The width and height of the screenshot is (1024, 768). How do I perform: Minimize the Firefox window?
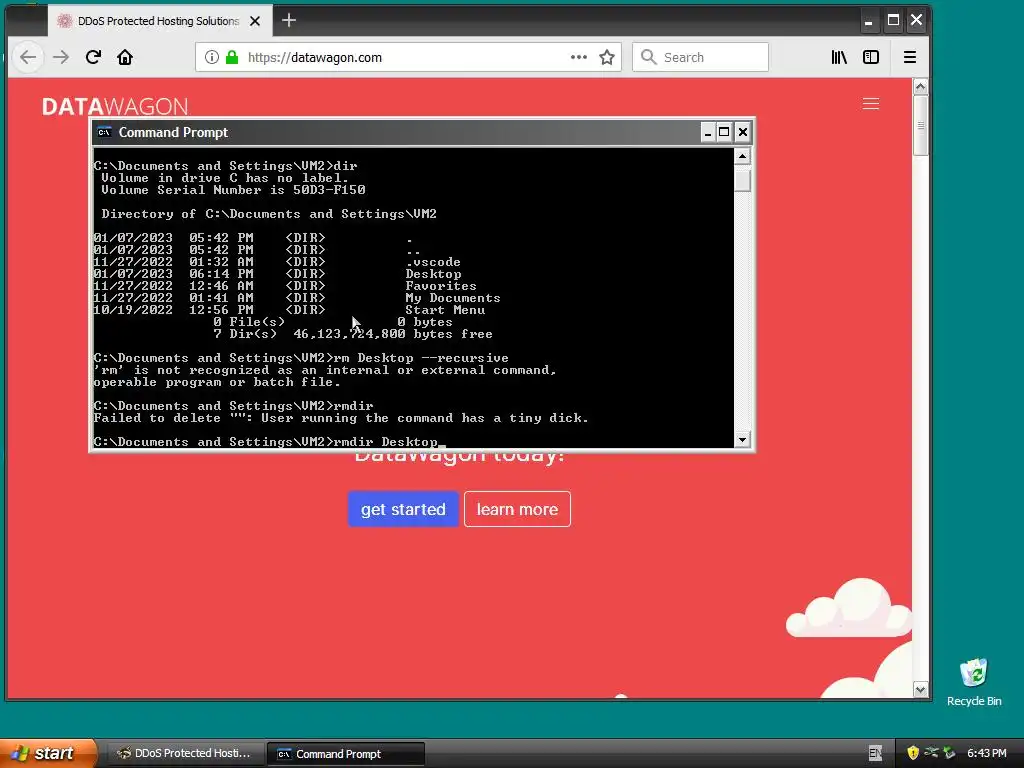pyautogui.click(x=869, y=21)
